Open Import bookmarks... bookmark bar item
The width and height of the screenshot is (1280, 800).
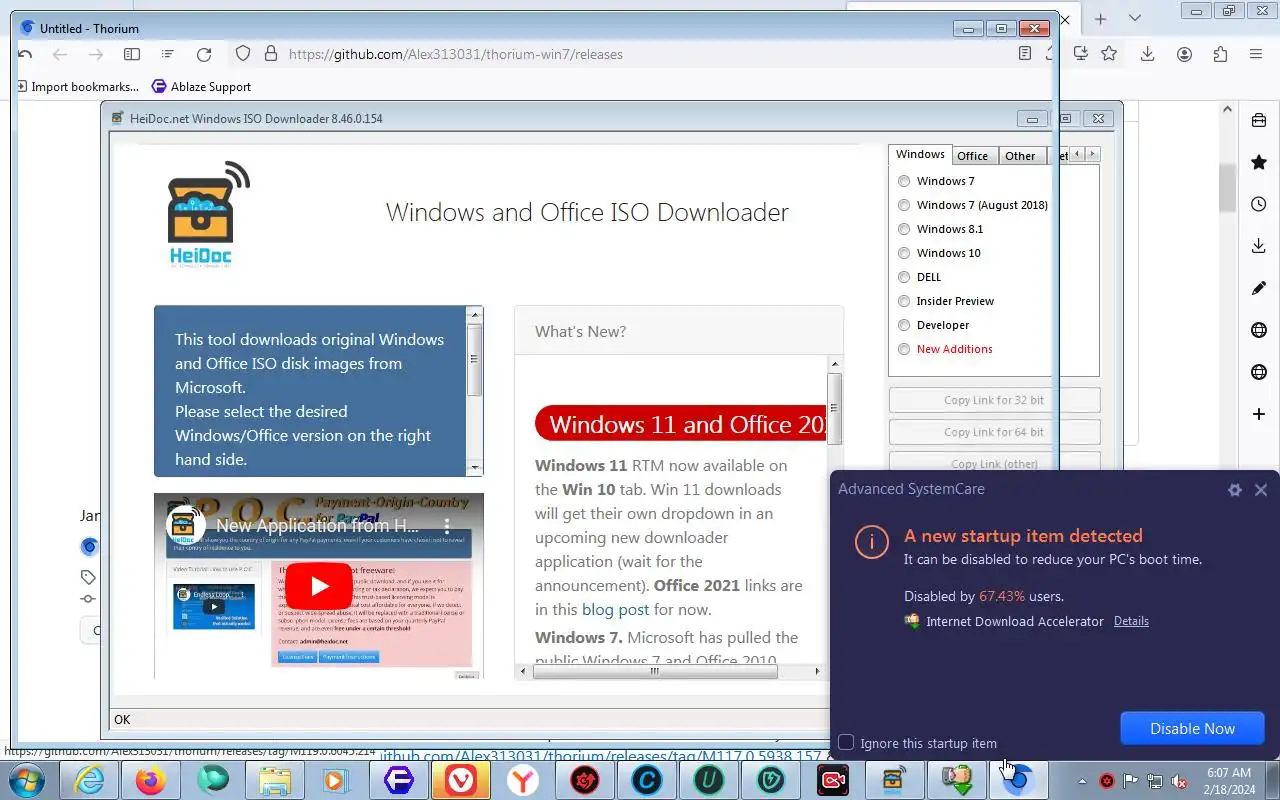78,87
